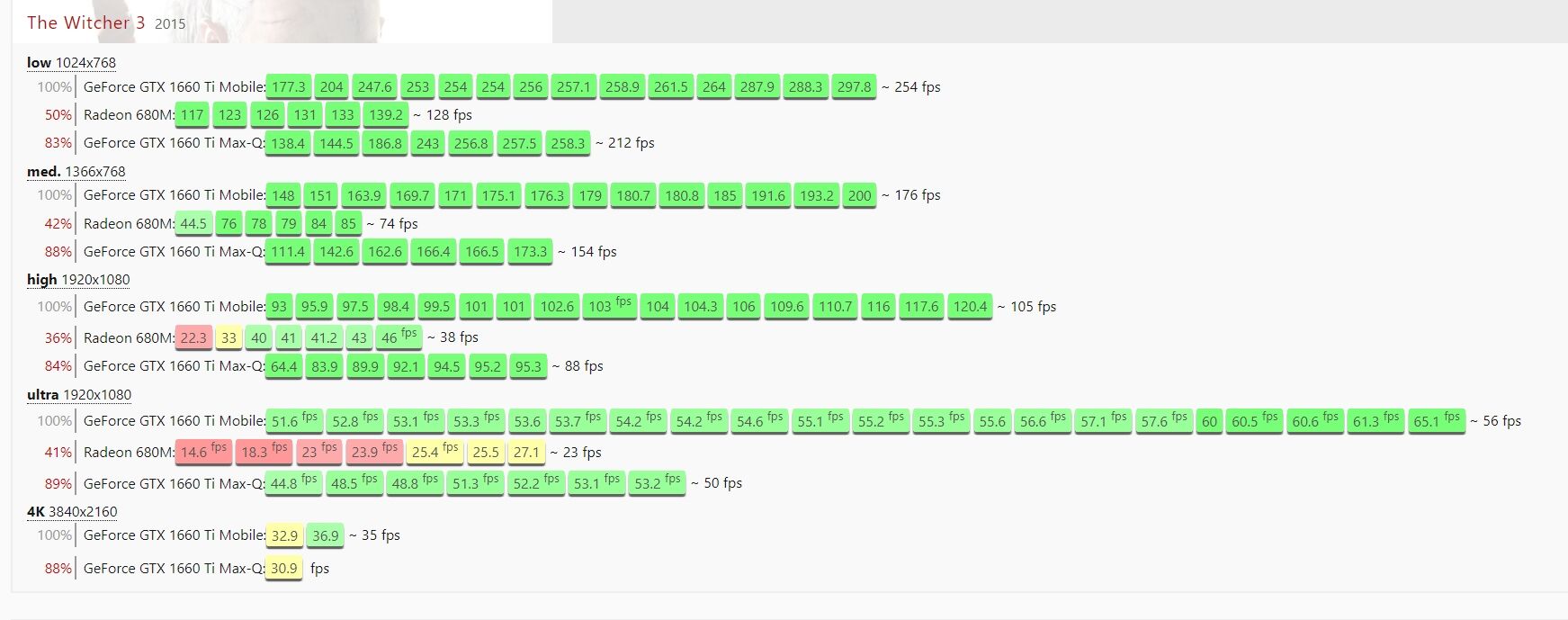
Task: Select the 30.9 Max-Q 4K result
Action: [x=283, y=568]
